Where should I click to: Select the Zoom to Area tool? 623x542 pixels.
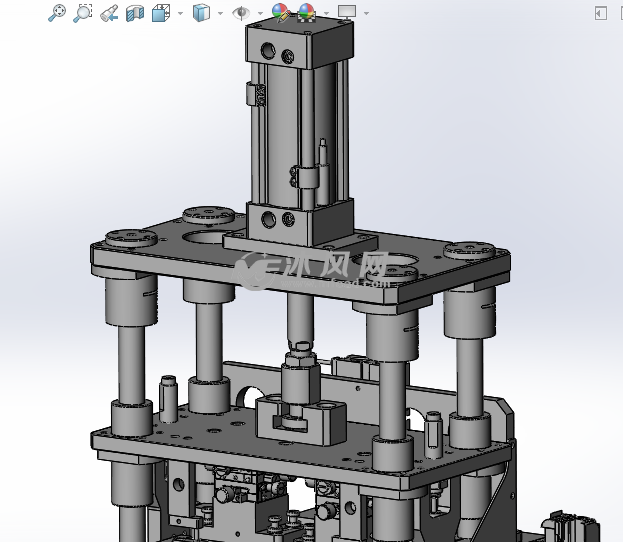pos(83,13)
